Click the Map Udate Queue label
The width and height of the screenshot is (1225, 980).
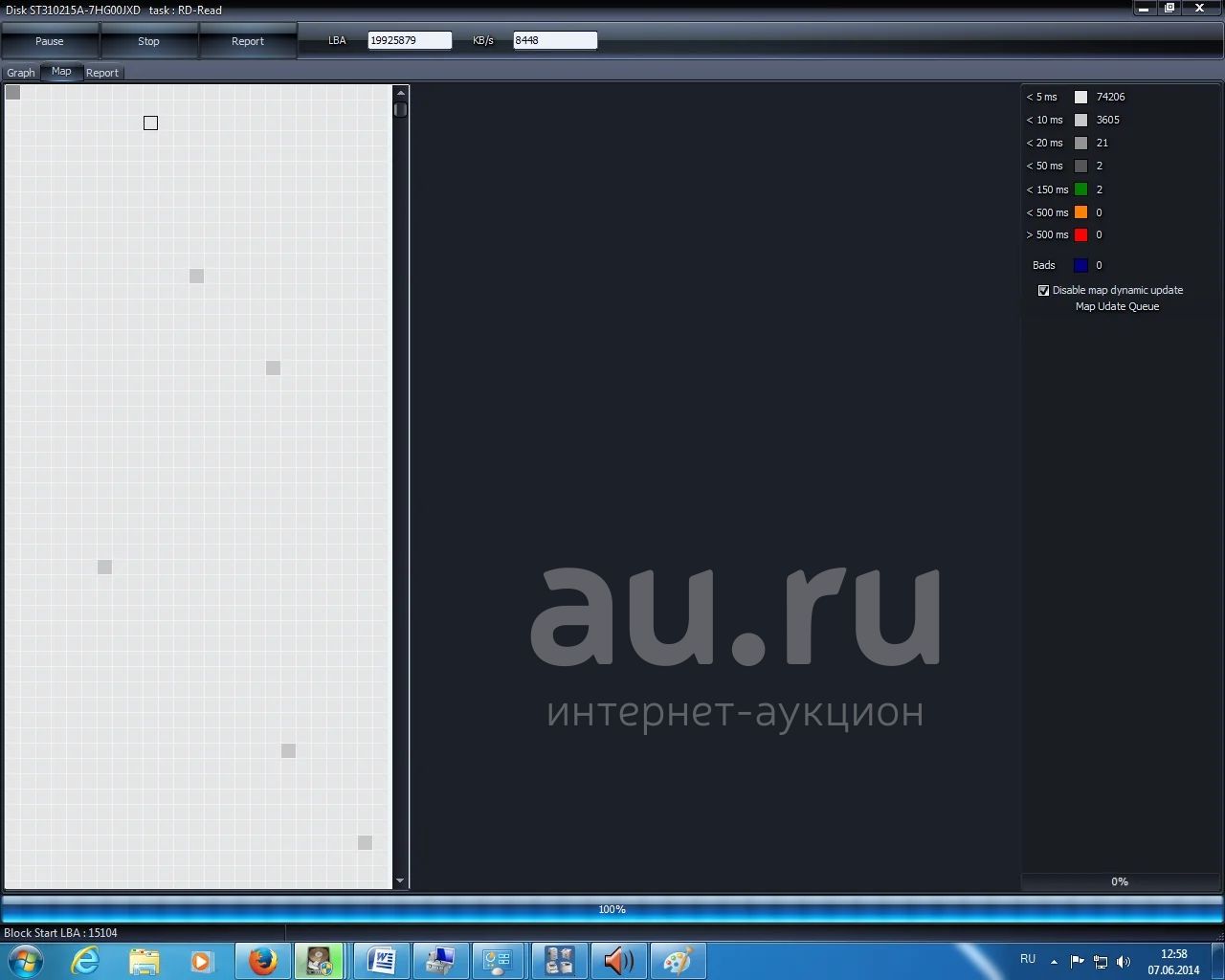[x=1117, y=306]
